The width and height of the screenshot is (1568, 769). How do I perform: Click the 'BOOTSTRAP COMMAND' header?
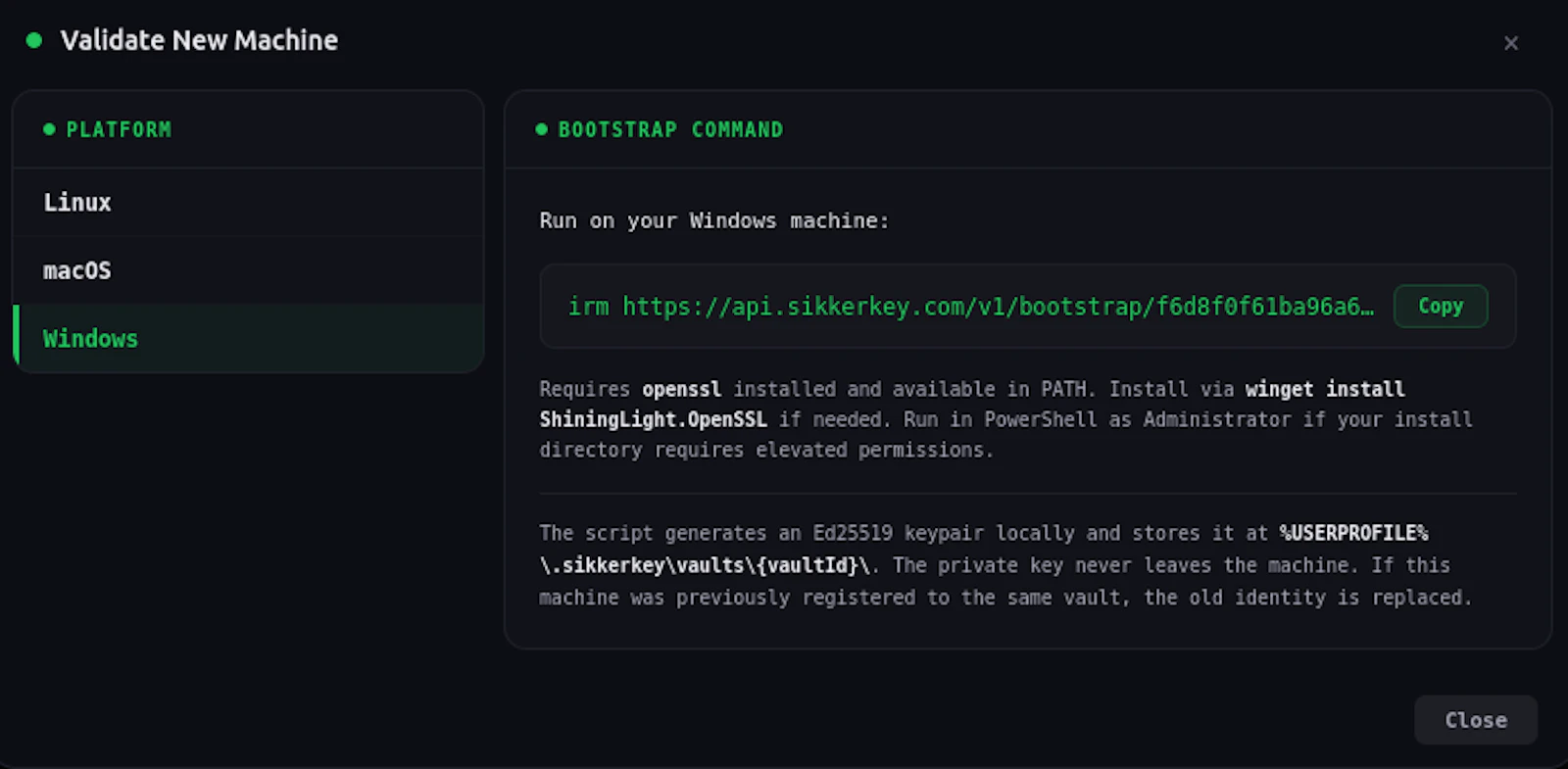tap(670, 129)
